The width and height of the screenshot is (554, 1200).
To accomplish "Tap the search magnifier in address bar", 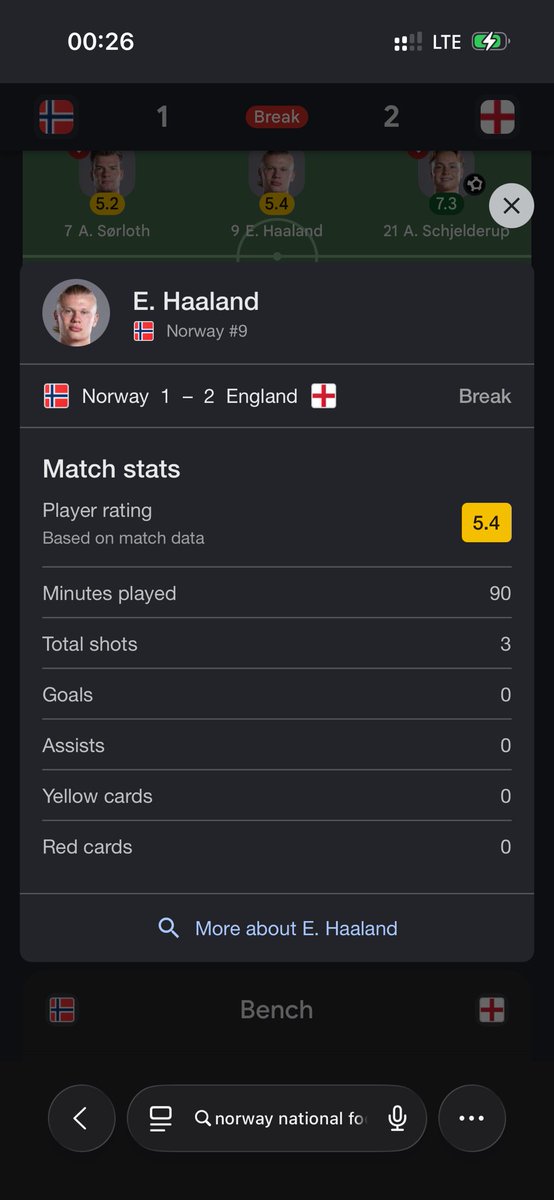I will pos(202,1119).
